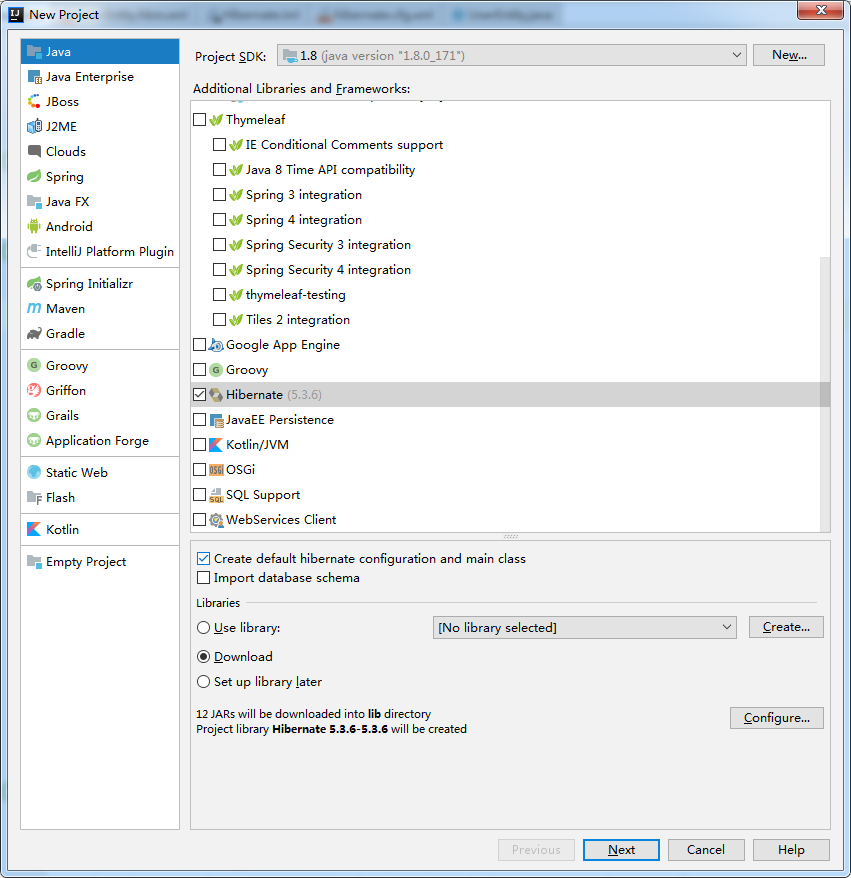The width and height of the screenshot is (851, 878).
Task: Check Spring Security 3 integration
Action: pyautogui.click(x=219, y=245)
